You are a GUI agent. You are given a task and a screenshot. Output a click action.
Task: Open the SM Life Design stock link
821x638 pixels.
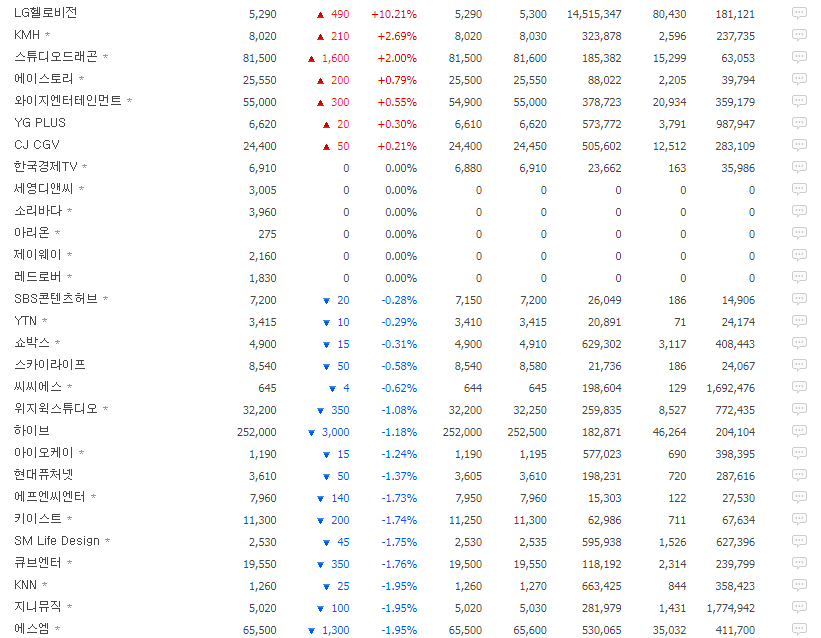click(57, 541)
